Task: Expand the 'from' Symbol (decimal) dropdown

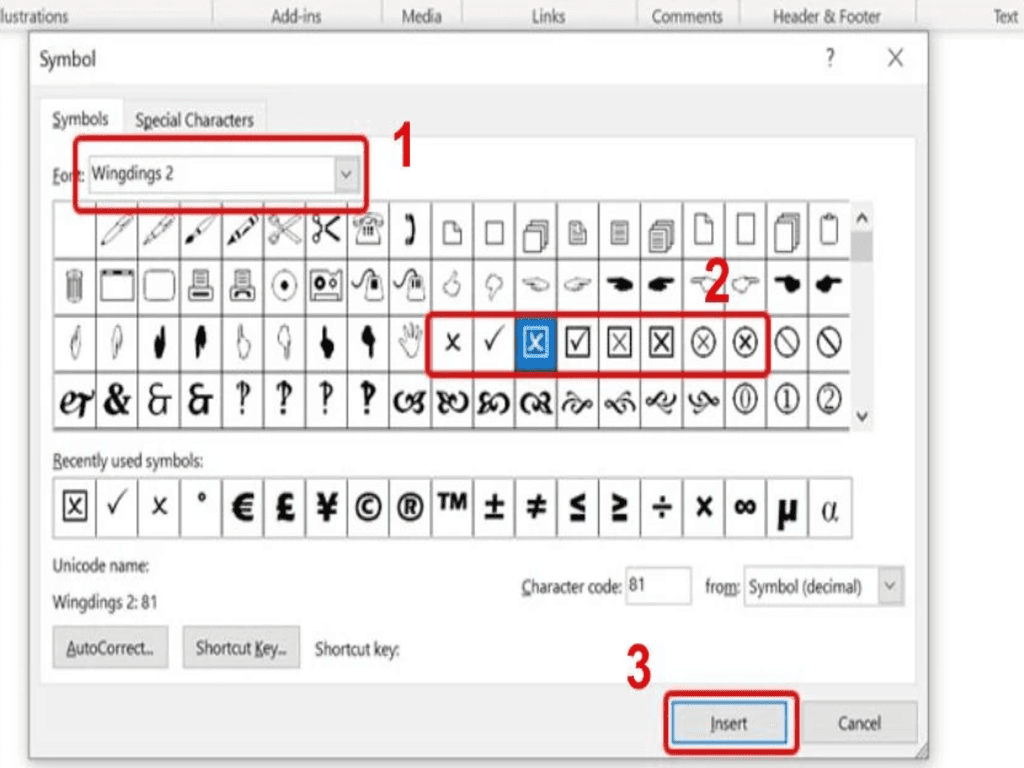Action: pos(890,587)
